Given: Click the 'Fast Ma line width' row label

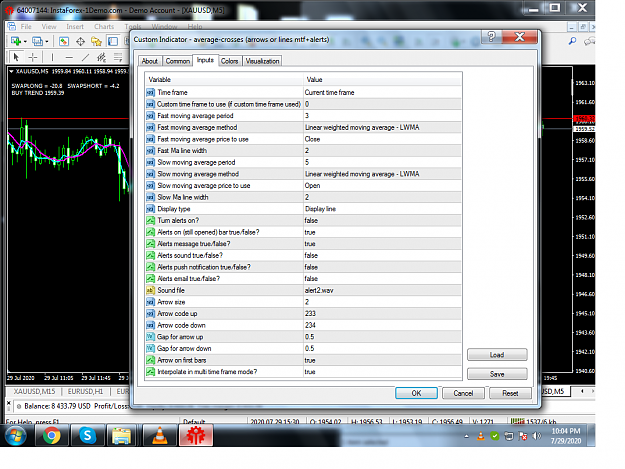Looking at the screenshot, I should click(182, 151).
